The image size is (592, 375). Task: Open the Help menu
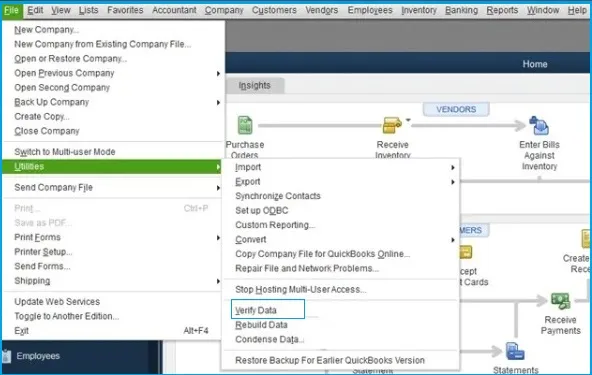[x=577, y=10]
